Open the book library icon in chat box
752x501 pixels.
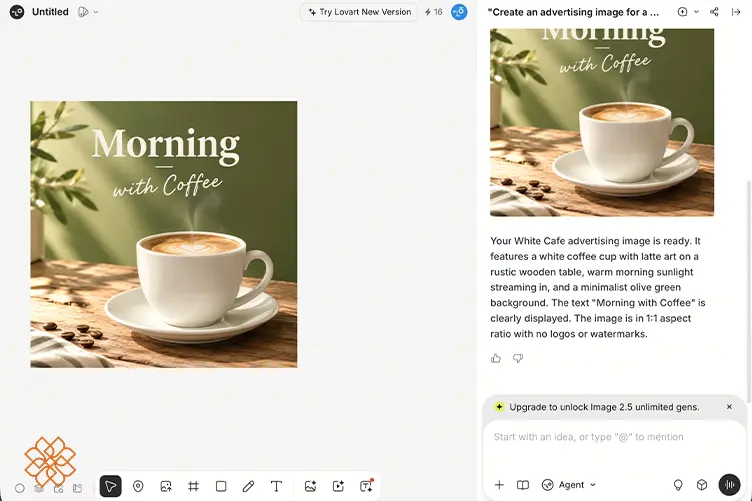(523, 485)
